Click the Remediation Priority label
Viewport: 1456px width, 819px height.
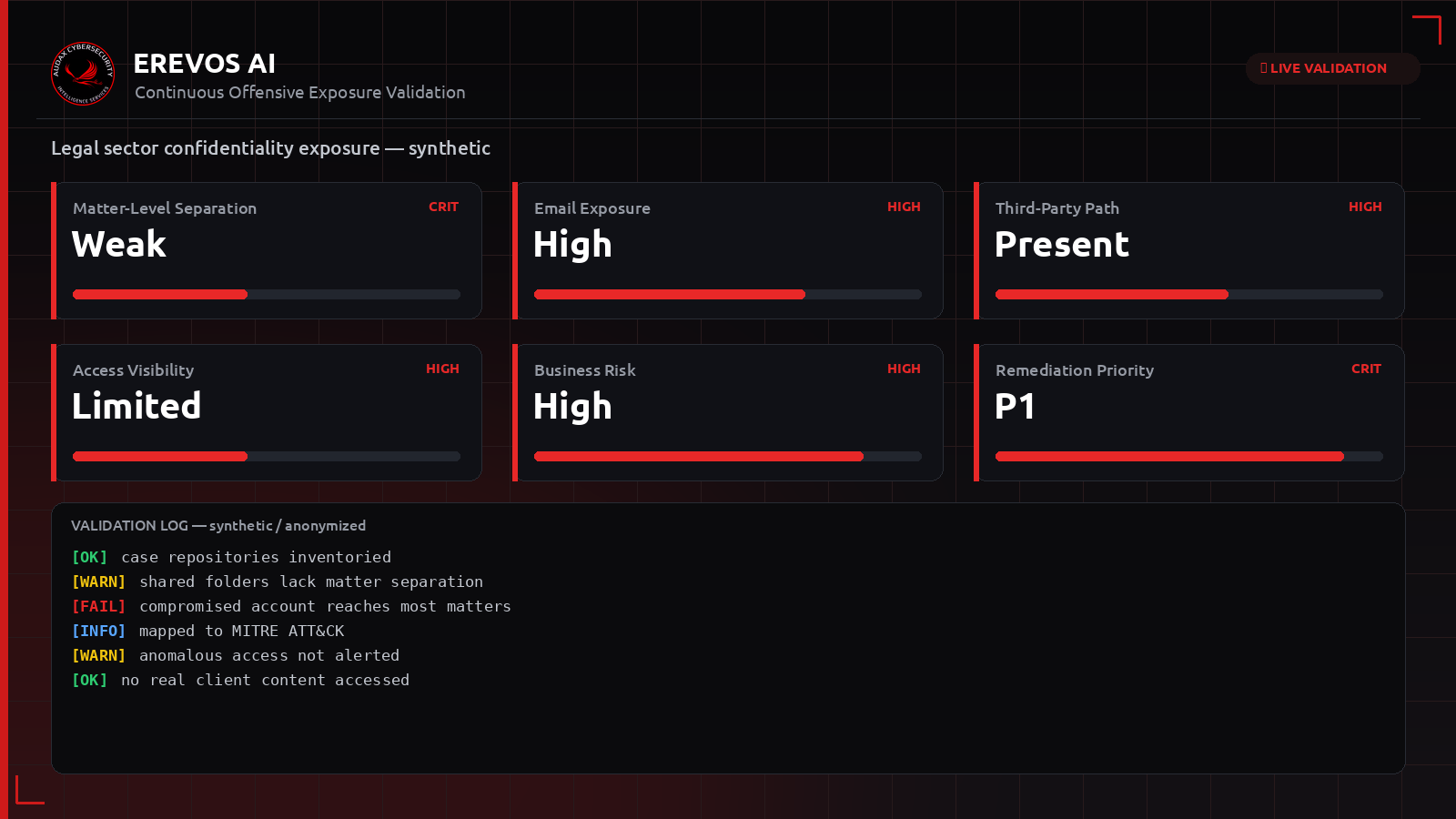pyautogui.click(x=1075, y=370)
